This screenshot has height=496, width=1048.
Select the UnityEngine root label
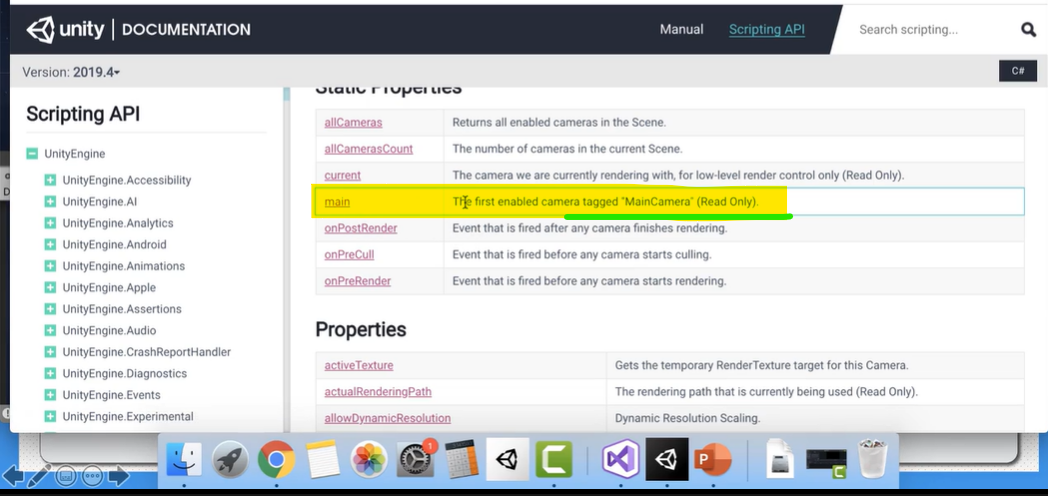[75, 154]
